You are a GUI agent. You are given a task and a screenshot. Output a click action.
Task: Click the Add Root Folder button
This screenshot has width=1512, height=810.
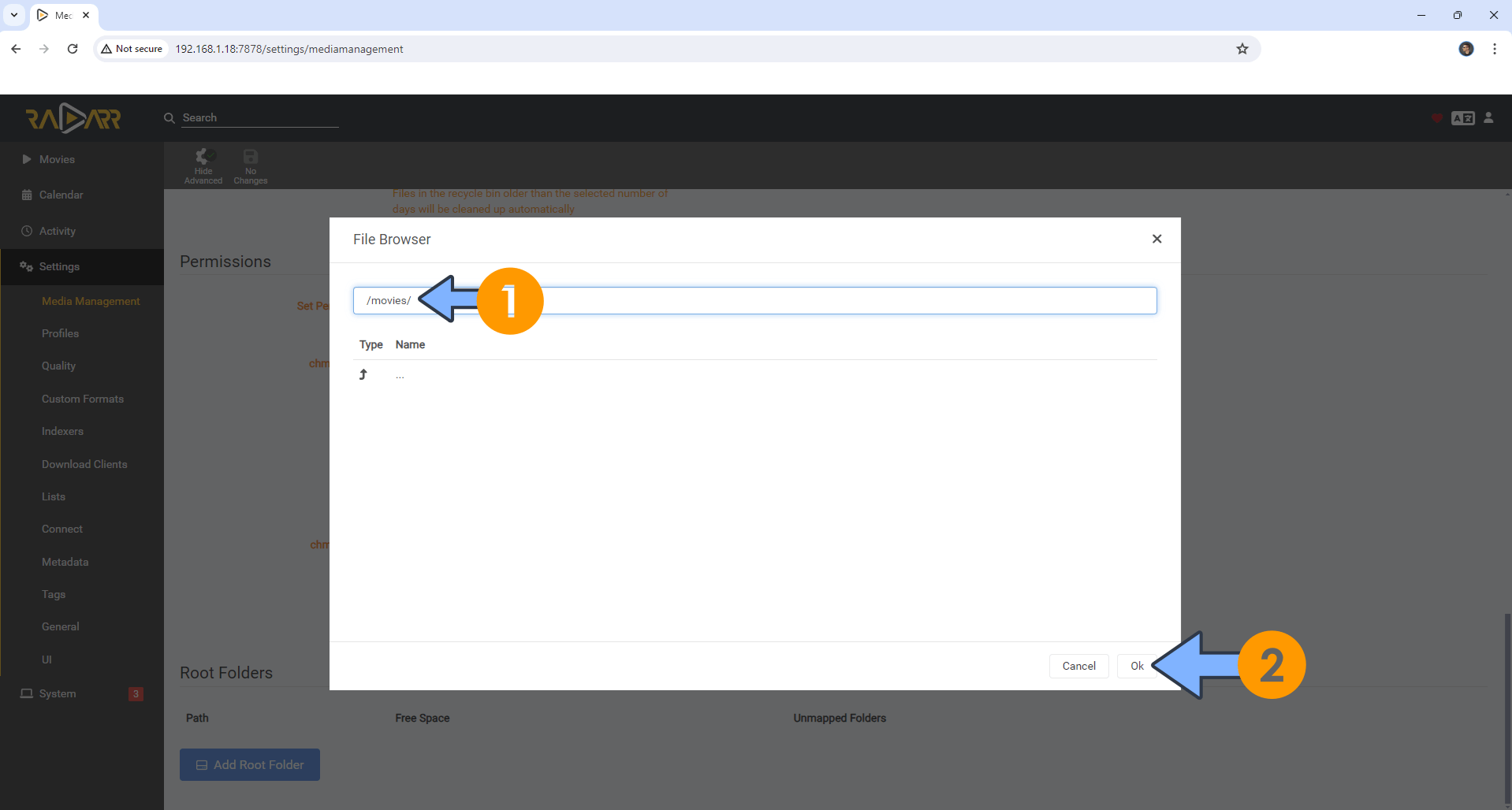pos(249,764)
